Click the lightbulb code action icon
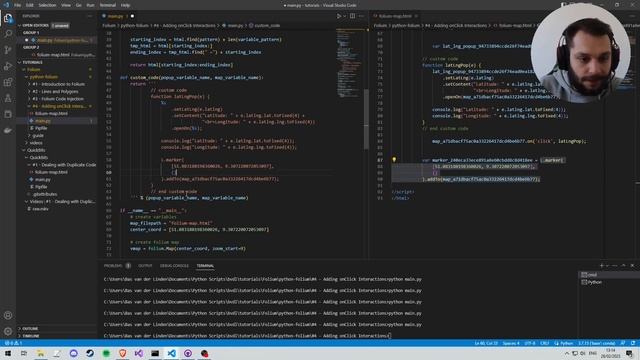 tap(394, 160)
